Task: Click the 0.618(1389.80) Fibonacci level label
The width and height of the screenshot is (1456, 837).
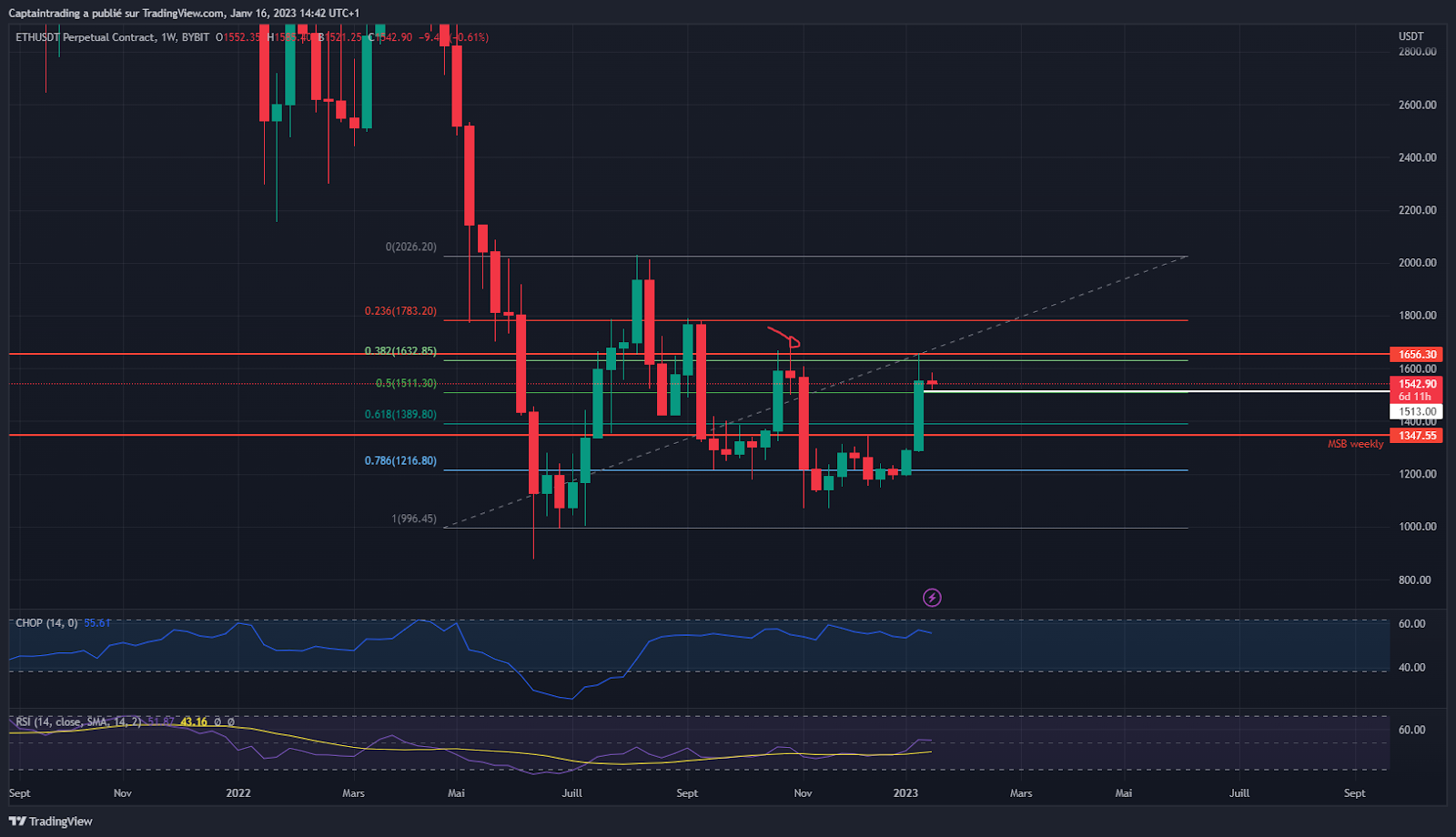Action: [x=400, y=415]
